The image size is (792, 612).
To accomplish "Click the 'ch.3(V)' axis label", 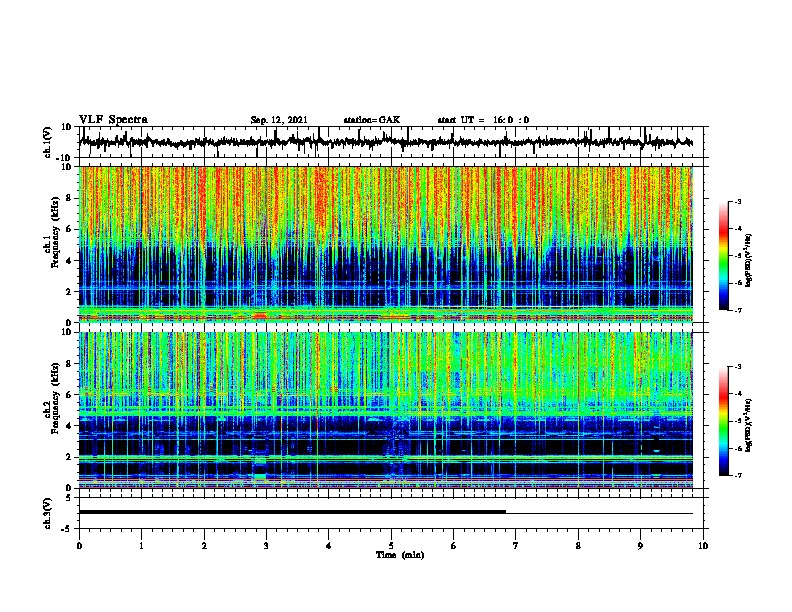I will (48, 513).
